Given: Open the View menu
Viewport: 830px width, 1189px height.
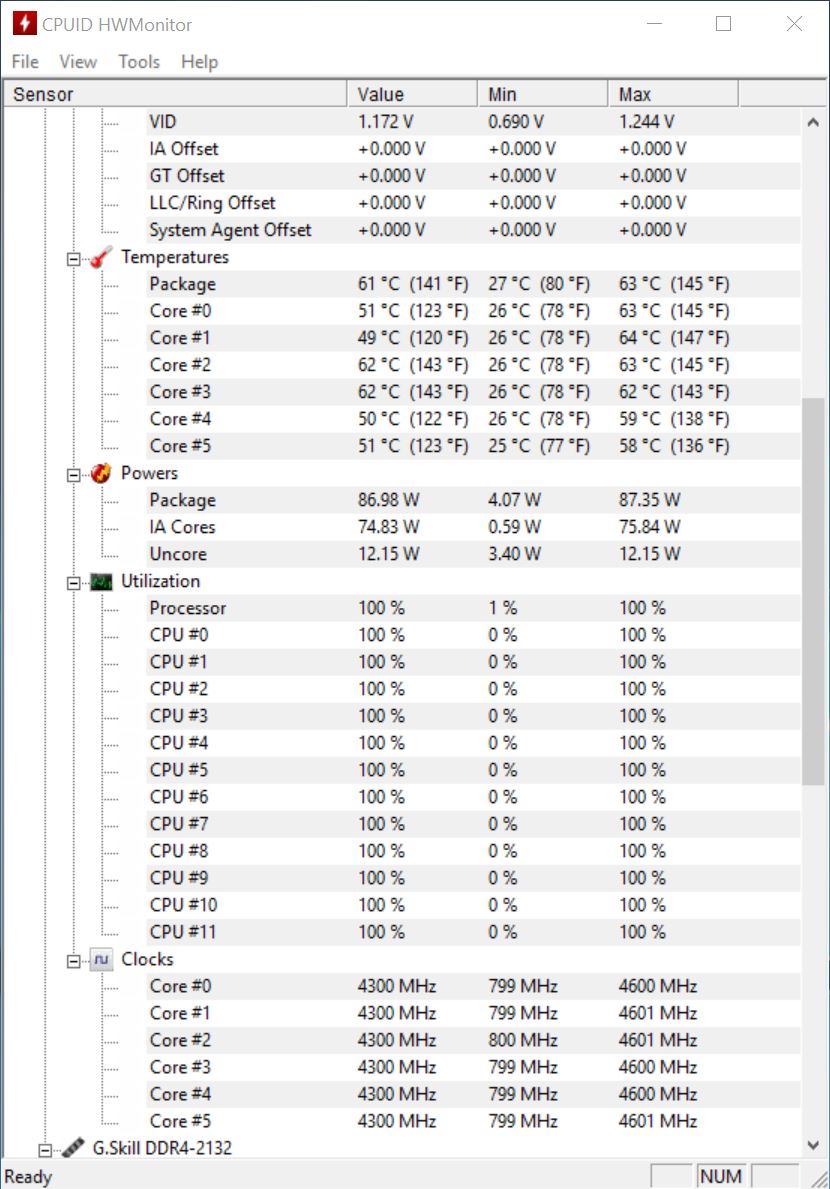Looking at the screenshot, I should [x=78, y=62].
